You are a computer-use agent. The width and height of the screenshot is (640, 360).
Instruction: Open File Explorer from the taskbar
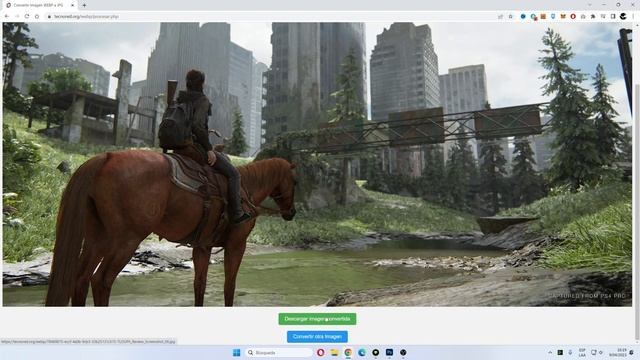click(x=334, y=352)
